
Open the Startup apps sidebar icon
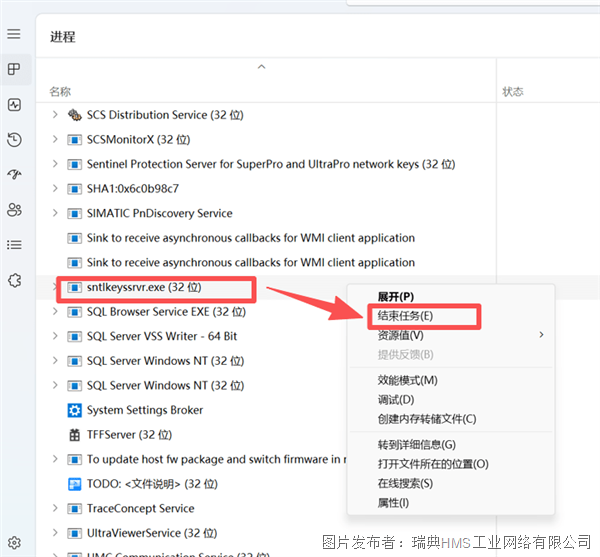14,174
